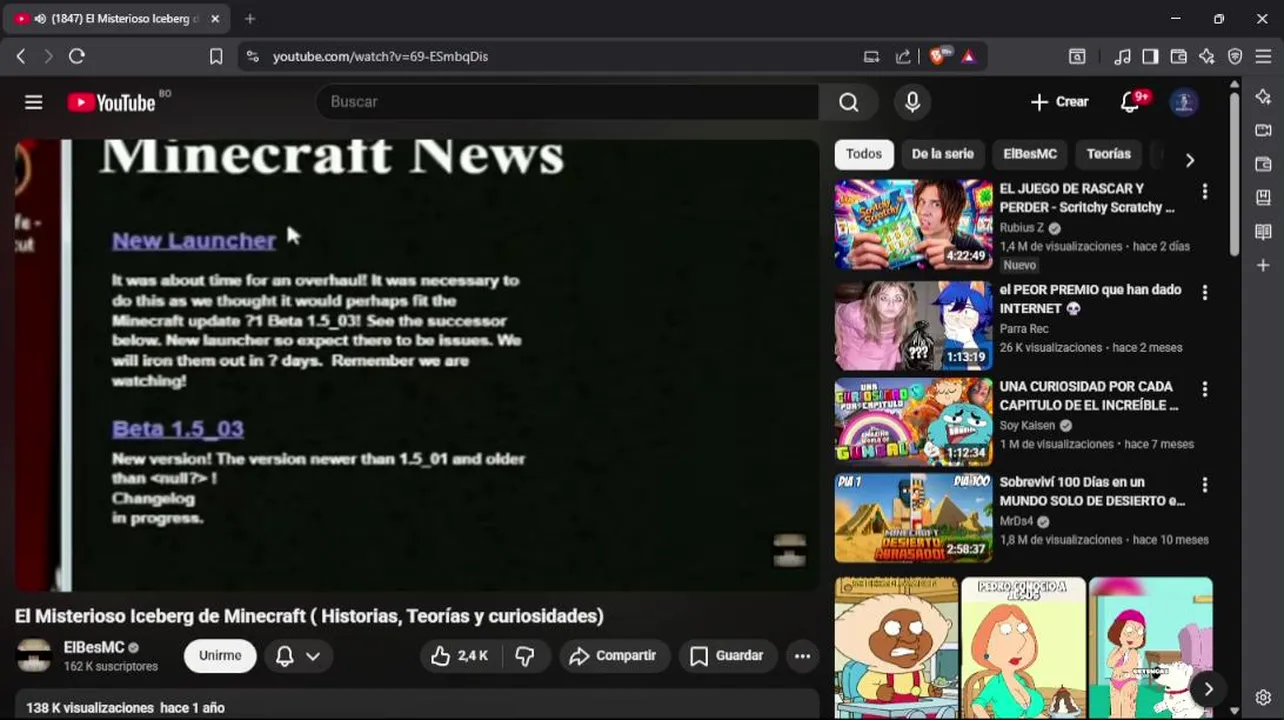Select the Teorías filter chip
Viewport: 1284px width, 720px height.
[x=1109, y=154]
